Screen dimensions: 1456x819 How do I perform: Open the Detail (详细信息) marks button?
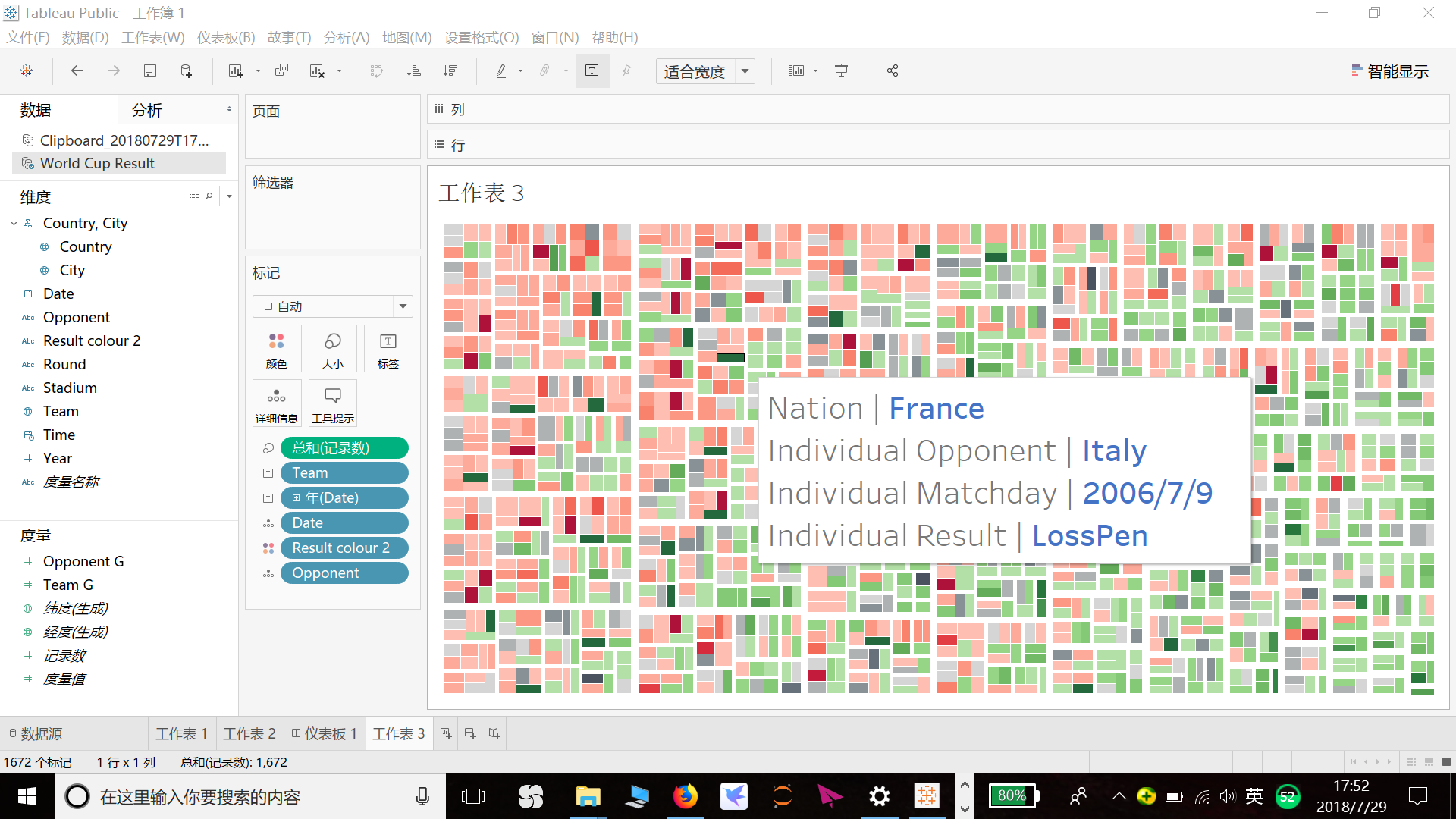point(277,403)
